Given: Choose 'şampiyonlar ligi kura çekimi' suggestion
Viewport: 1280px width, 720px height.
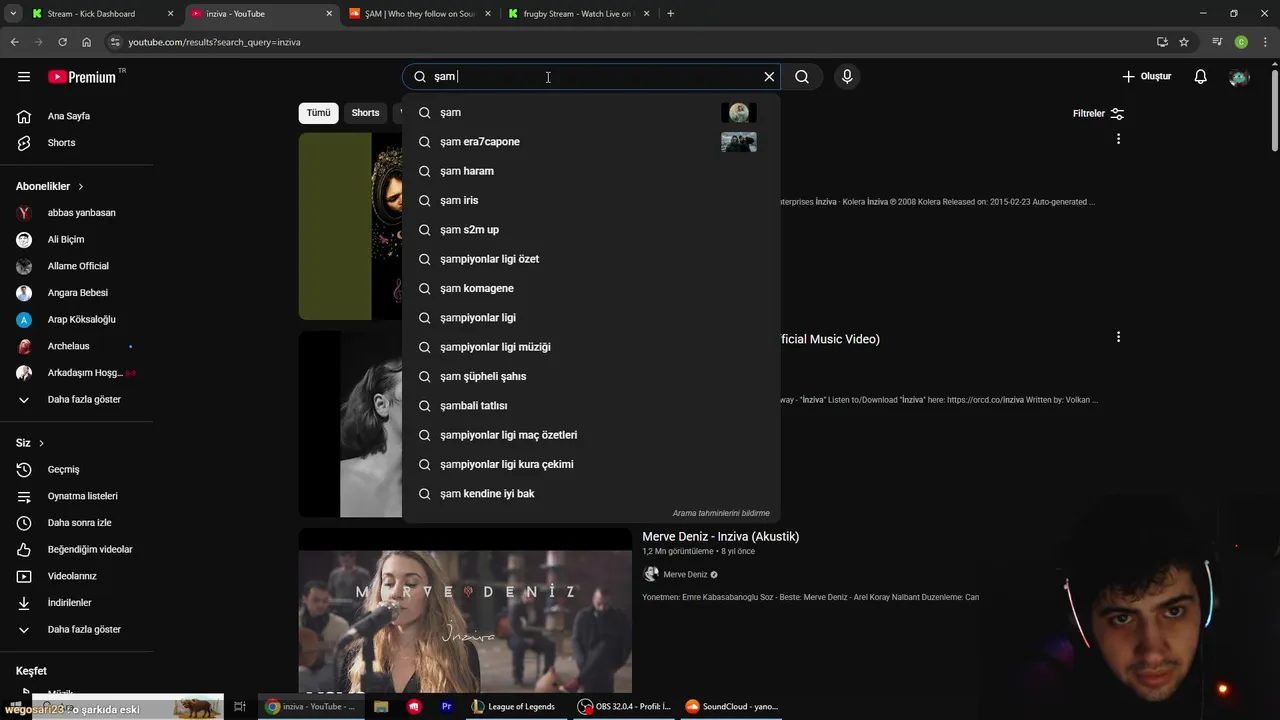Looking at the screenshot, I should (x=591, y=465).
